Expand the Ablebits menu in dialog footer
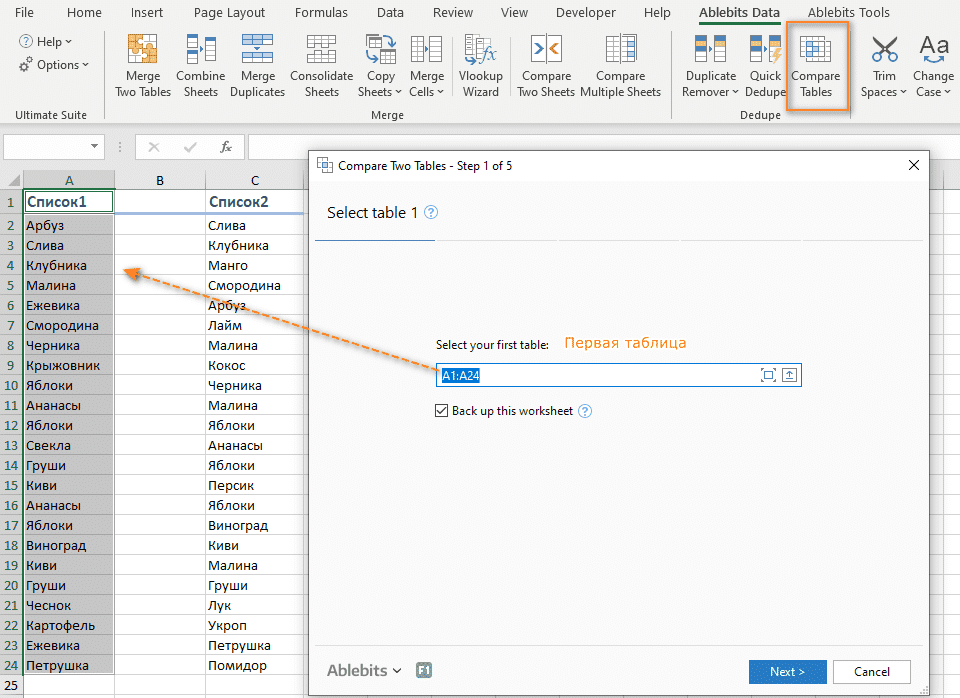Screen dimensions: 960x698 (x=364, y=670)
